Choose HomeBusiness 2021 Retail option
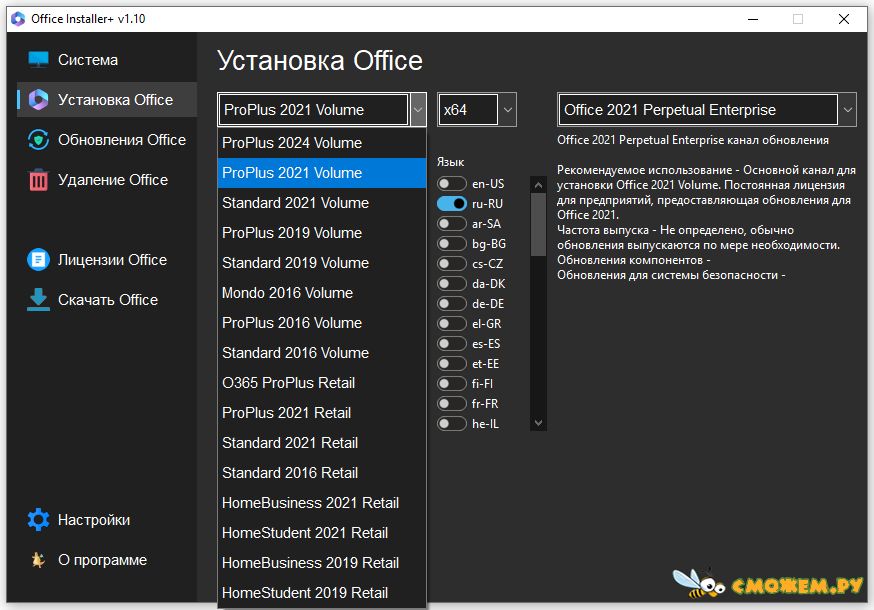This screenshot has height=610, width=874. pyautogui.click(x=322, y=503)
